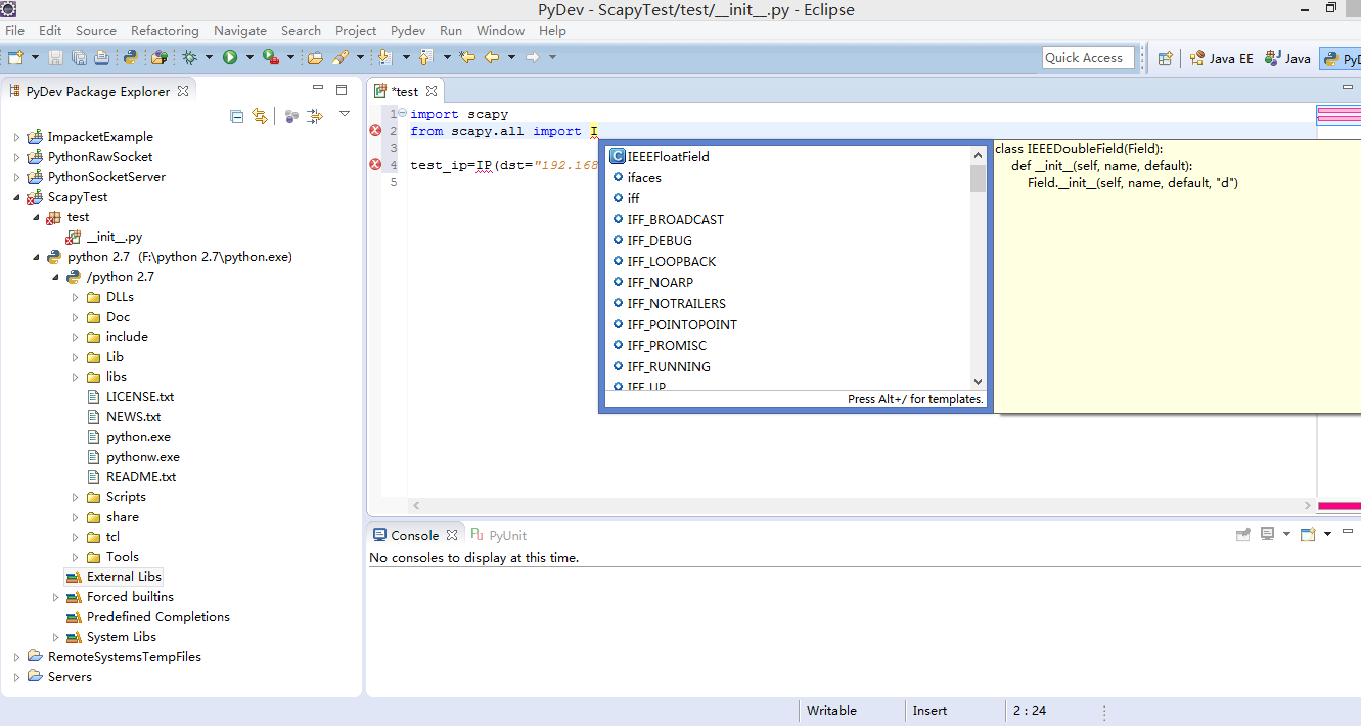This screenshot has height=726, width=1361.
Task: Switch to Java EE perspective
Action: (1222, 58)
